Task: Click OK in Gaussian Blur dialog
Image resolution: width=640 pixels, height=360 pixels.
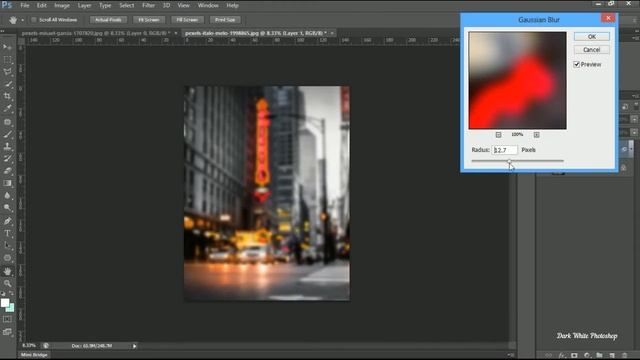Action: (x=591, y=37)
